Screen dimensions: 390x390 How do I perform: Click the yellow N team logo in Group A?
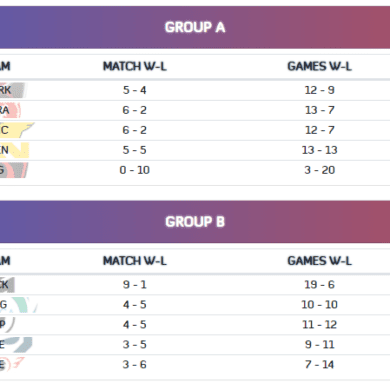pos(15,150)
